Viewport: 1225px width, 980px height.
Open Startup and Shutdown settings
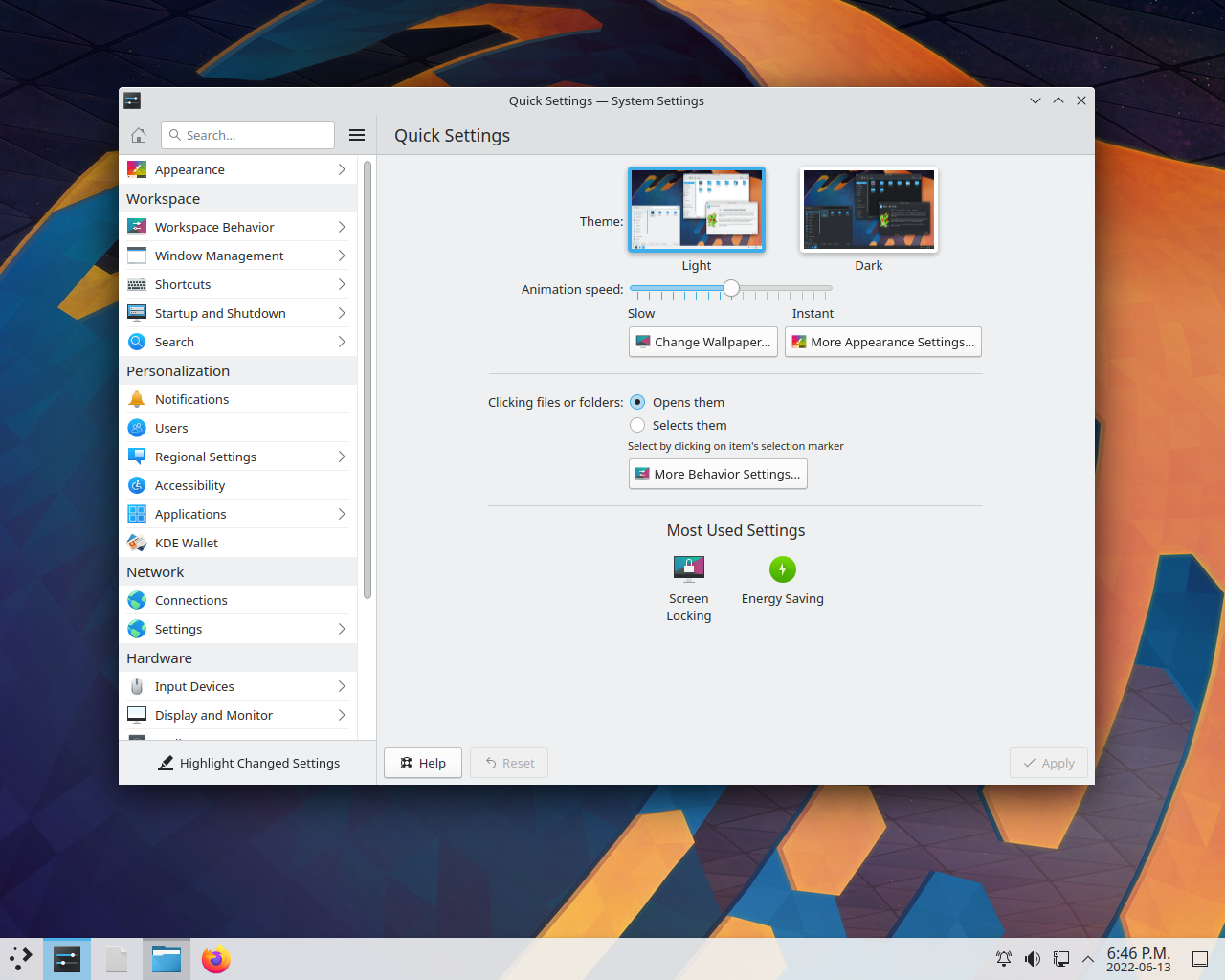point(238,313)
